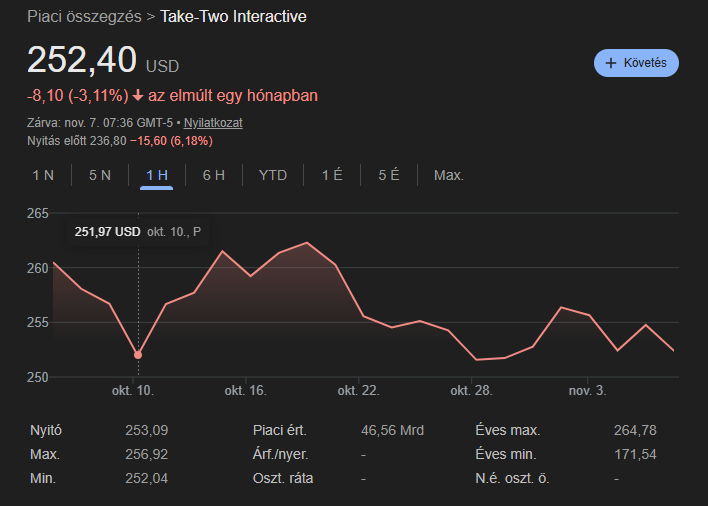The height and width of the screenshot is (506, 708).
Task: Click the Éves min. label
Action: click(506, 455)
